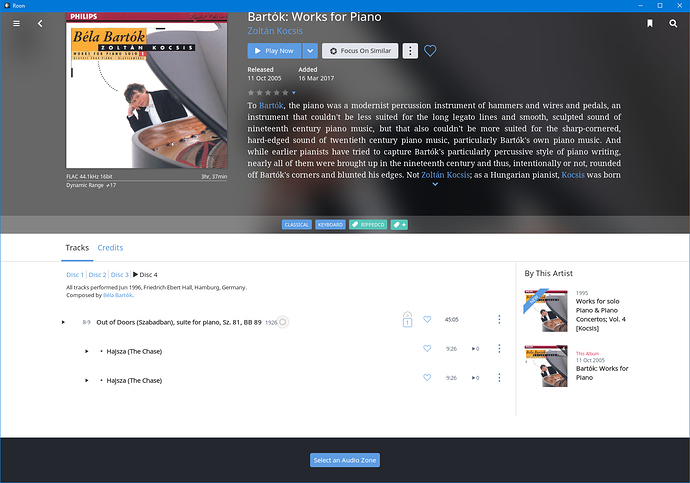
Task: Click the Dynamic Range 17 label
Action: pyautogui.click(x=91, y=185)
